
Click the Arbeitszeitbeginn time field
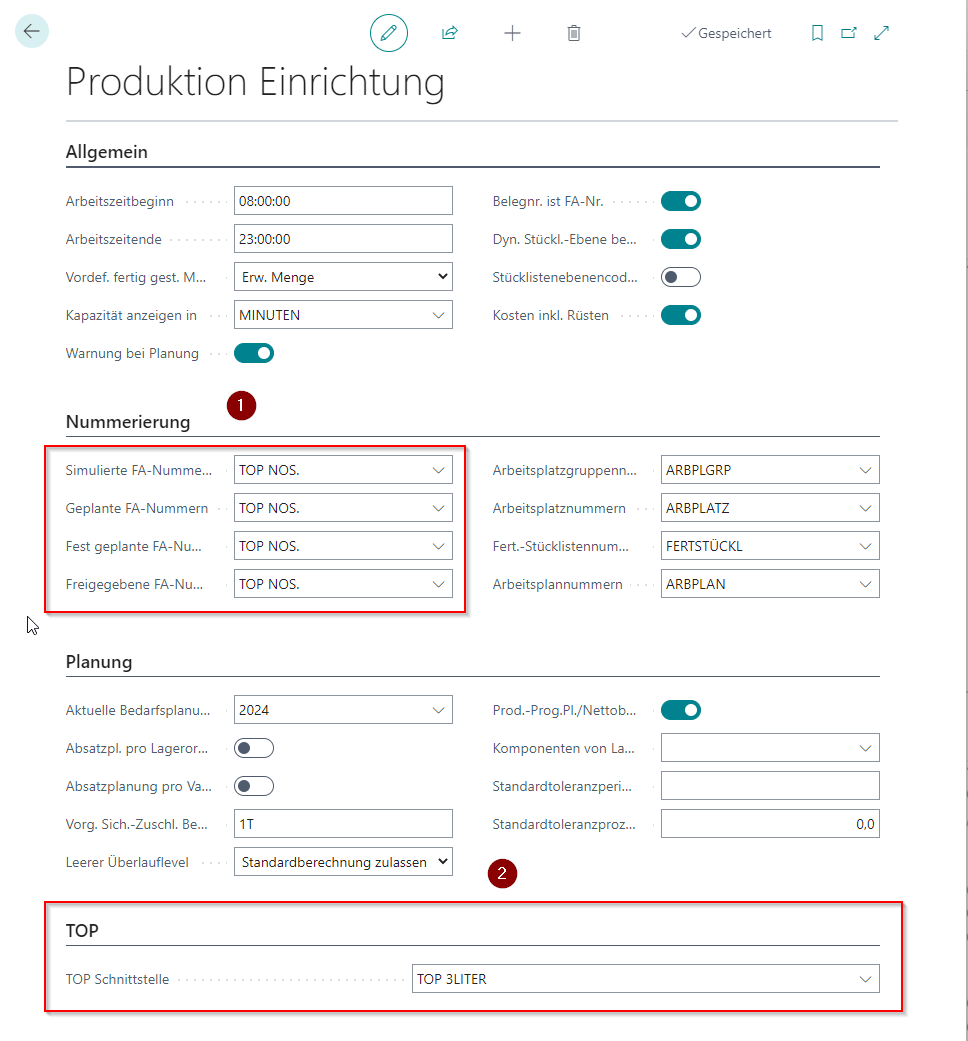click(343, 201)
